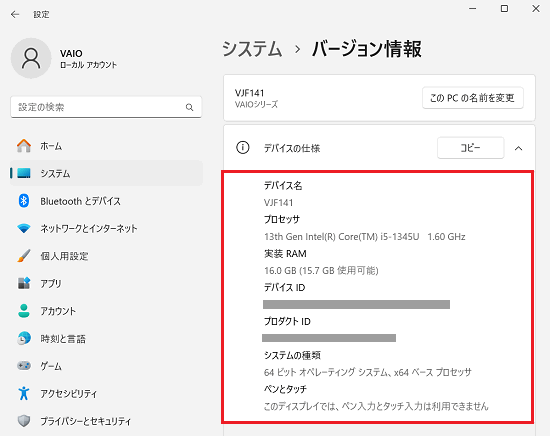Click the コピー button for device specs
The image size is (550, 436).
(x=470, y=148)
